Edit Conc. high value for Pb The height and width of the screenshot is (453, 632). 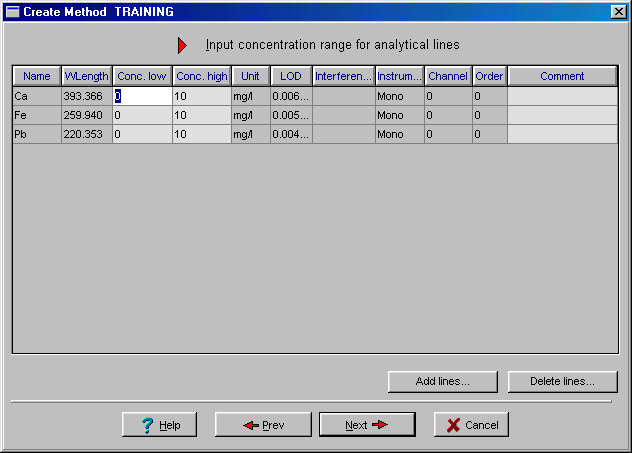pyautogui.click(x=202, y=134)
